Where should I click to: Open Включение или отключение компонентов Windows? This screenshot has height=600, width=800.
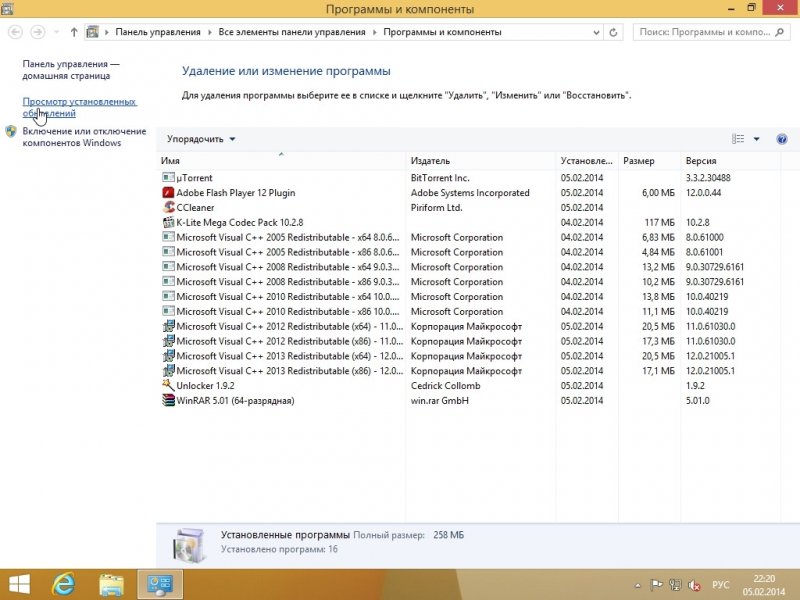tap(84, 137)
